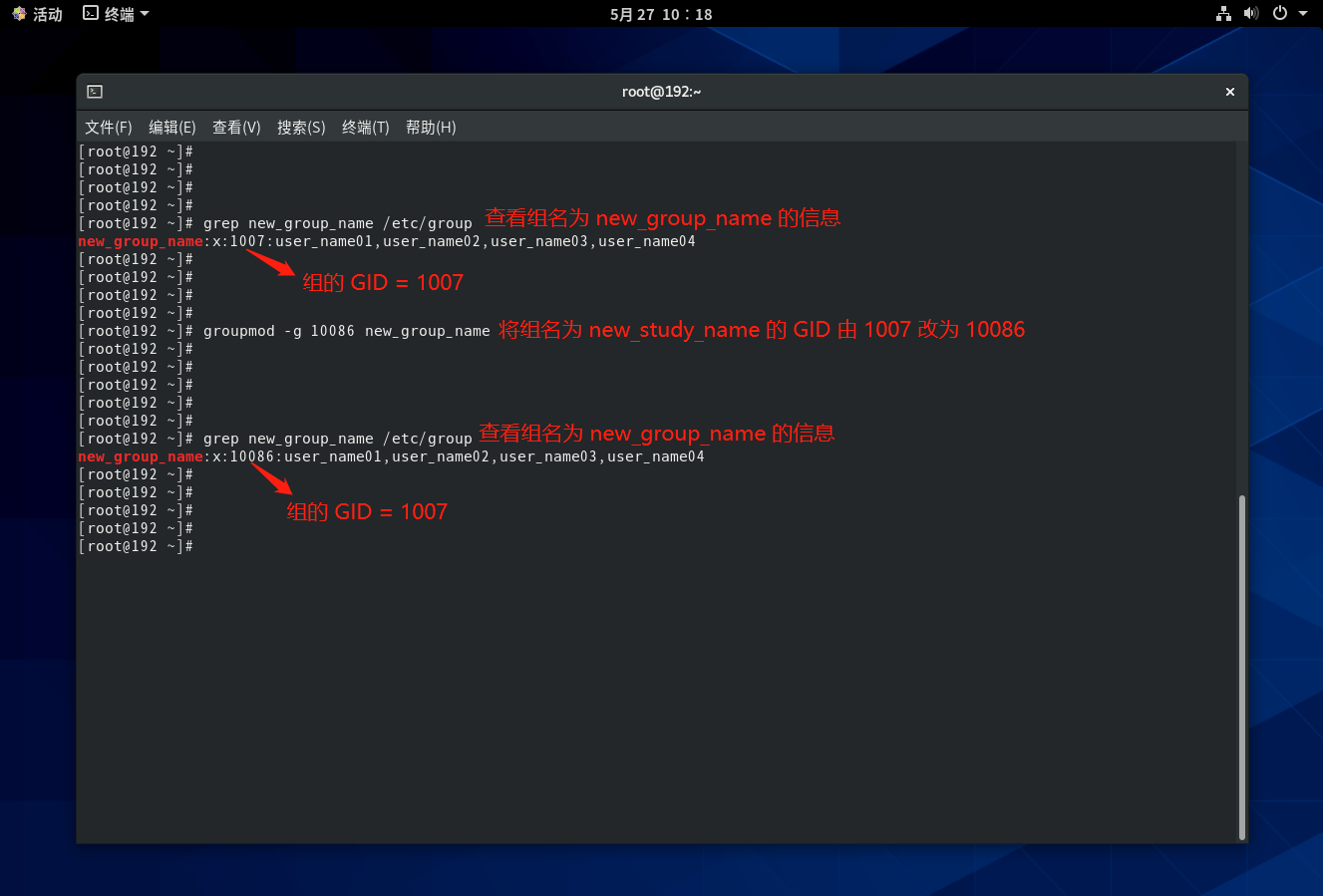Open the 终端(T) menu
Viewport: 1323px width, 896px height.
point(365,128)
